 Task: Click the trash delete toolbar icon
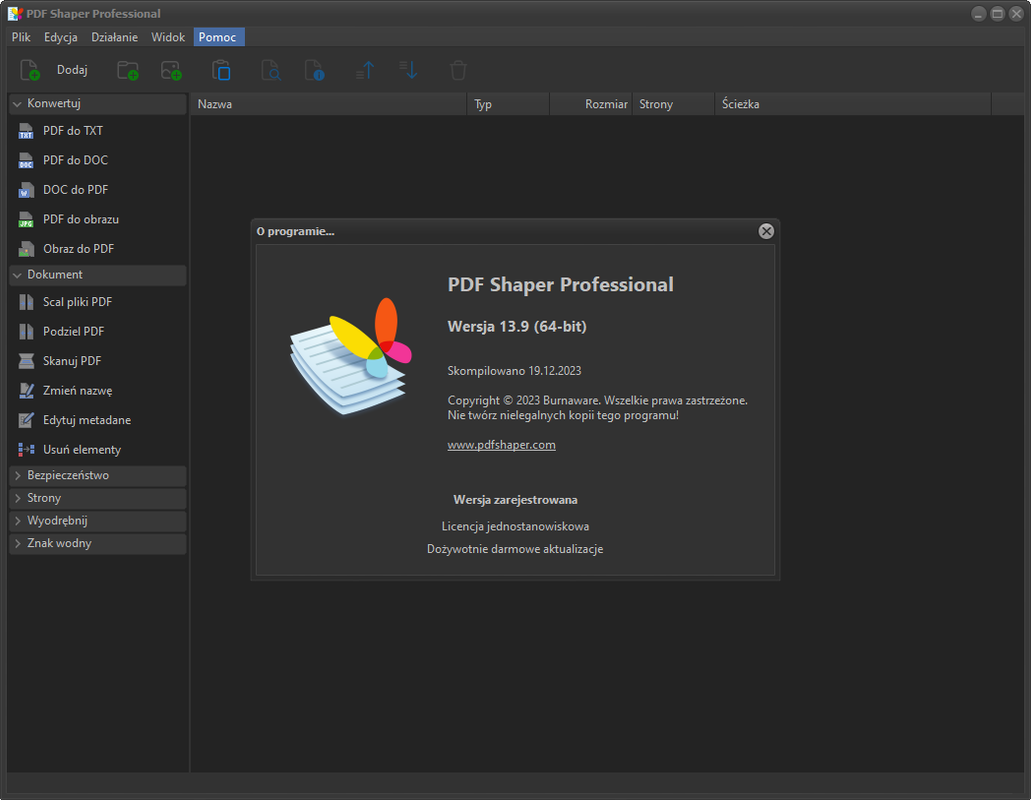[x=458, y=70]
